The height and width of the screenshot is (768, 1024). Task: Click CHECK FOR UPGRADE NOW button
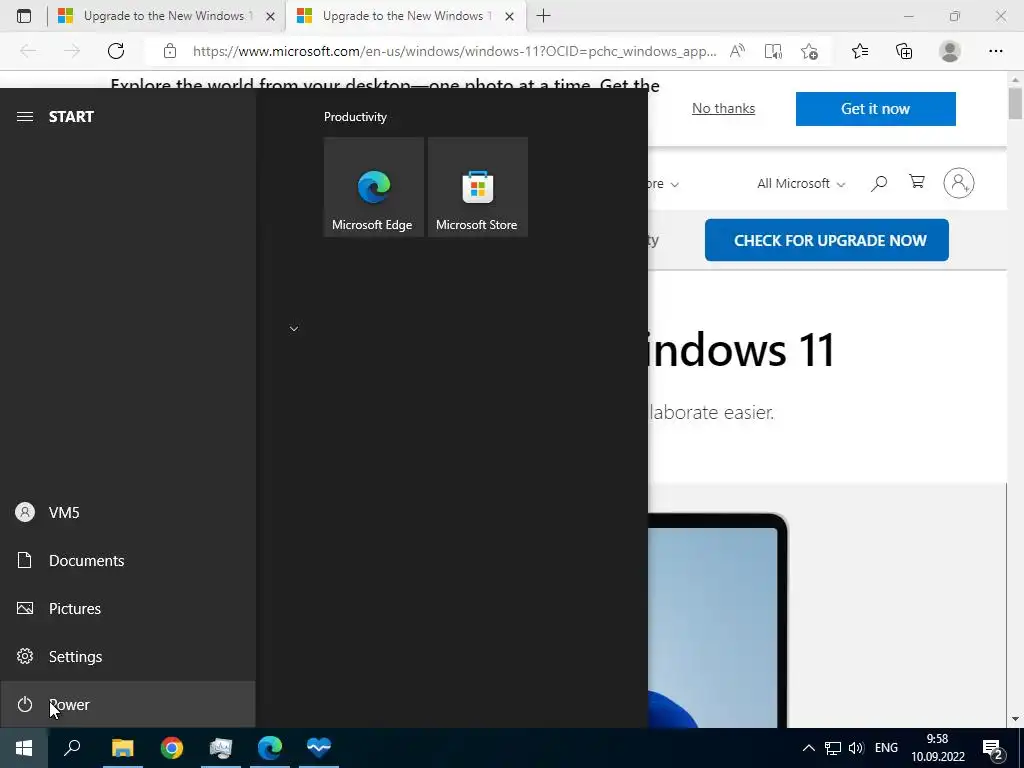(x=827, y=240)
